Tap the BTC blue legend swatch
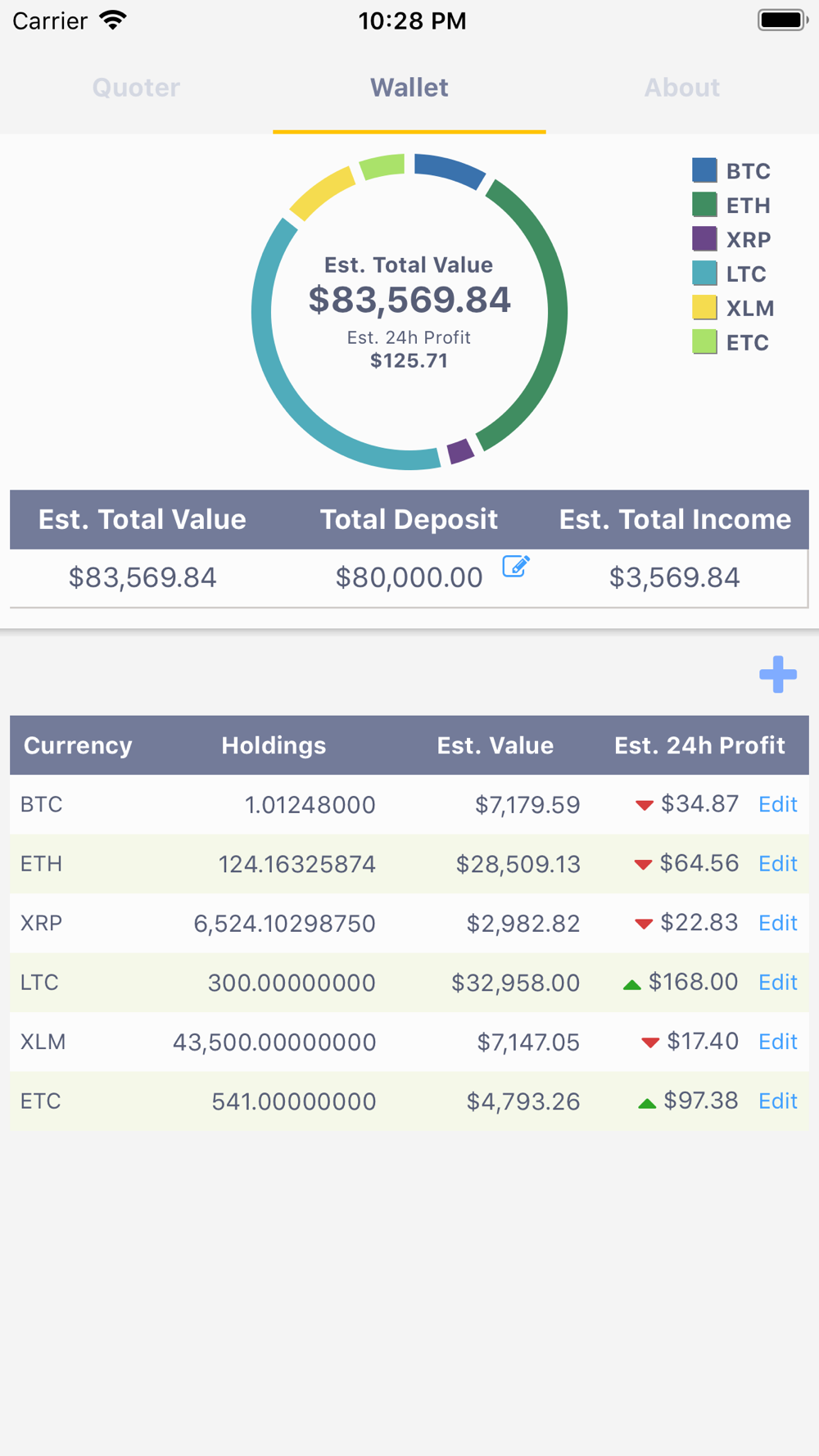The image size is (819, 1456). [x=704, y=170]
